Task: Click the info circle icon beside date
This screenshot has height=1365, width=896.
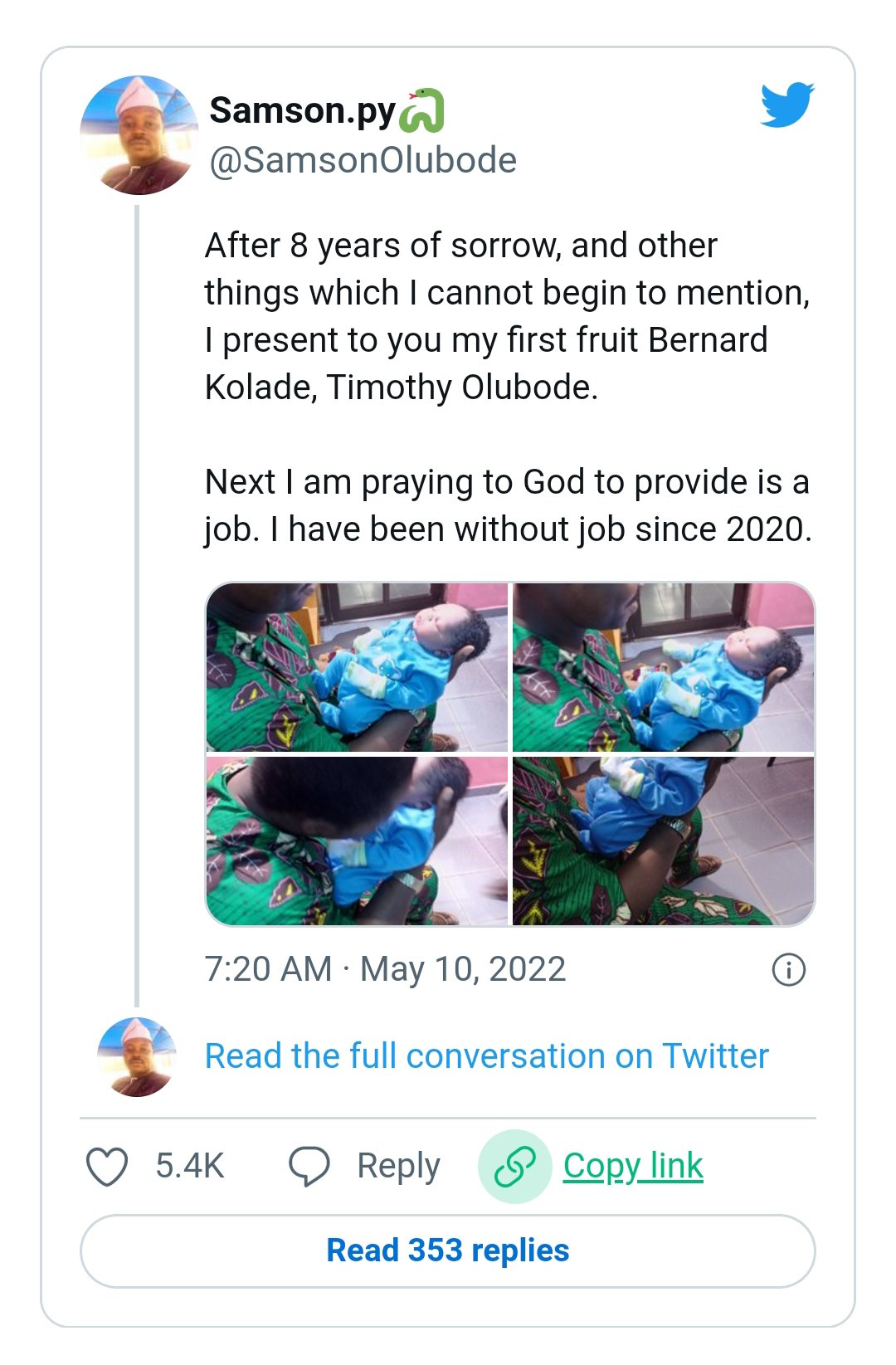Action: click(788, 969)
